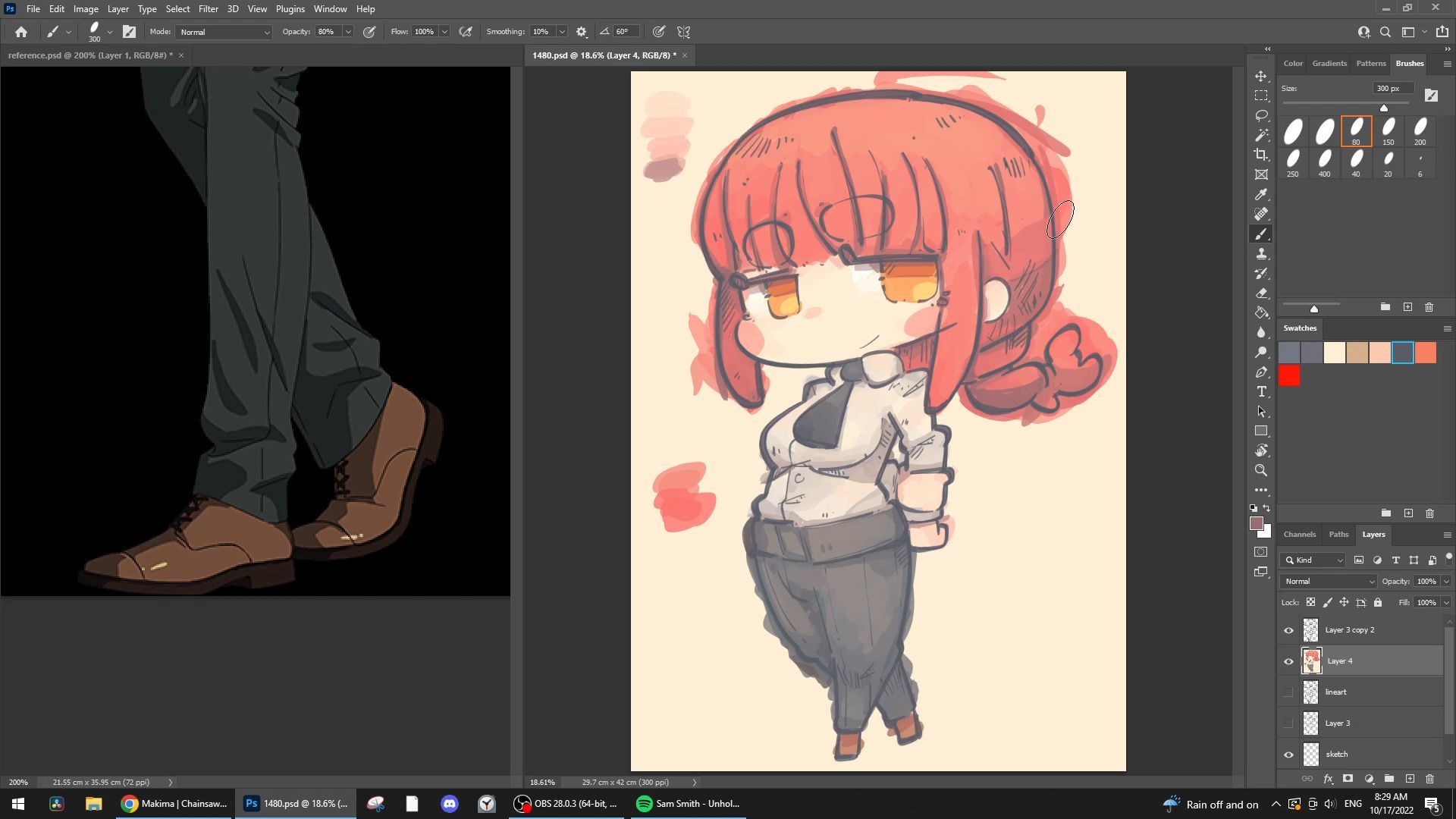Viewport: 1456px width, 819px height.
Task: Hide Layer 3 copy 2
Action: coord(1288,630)
